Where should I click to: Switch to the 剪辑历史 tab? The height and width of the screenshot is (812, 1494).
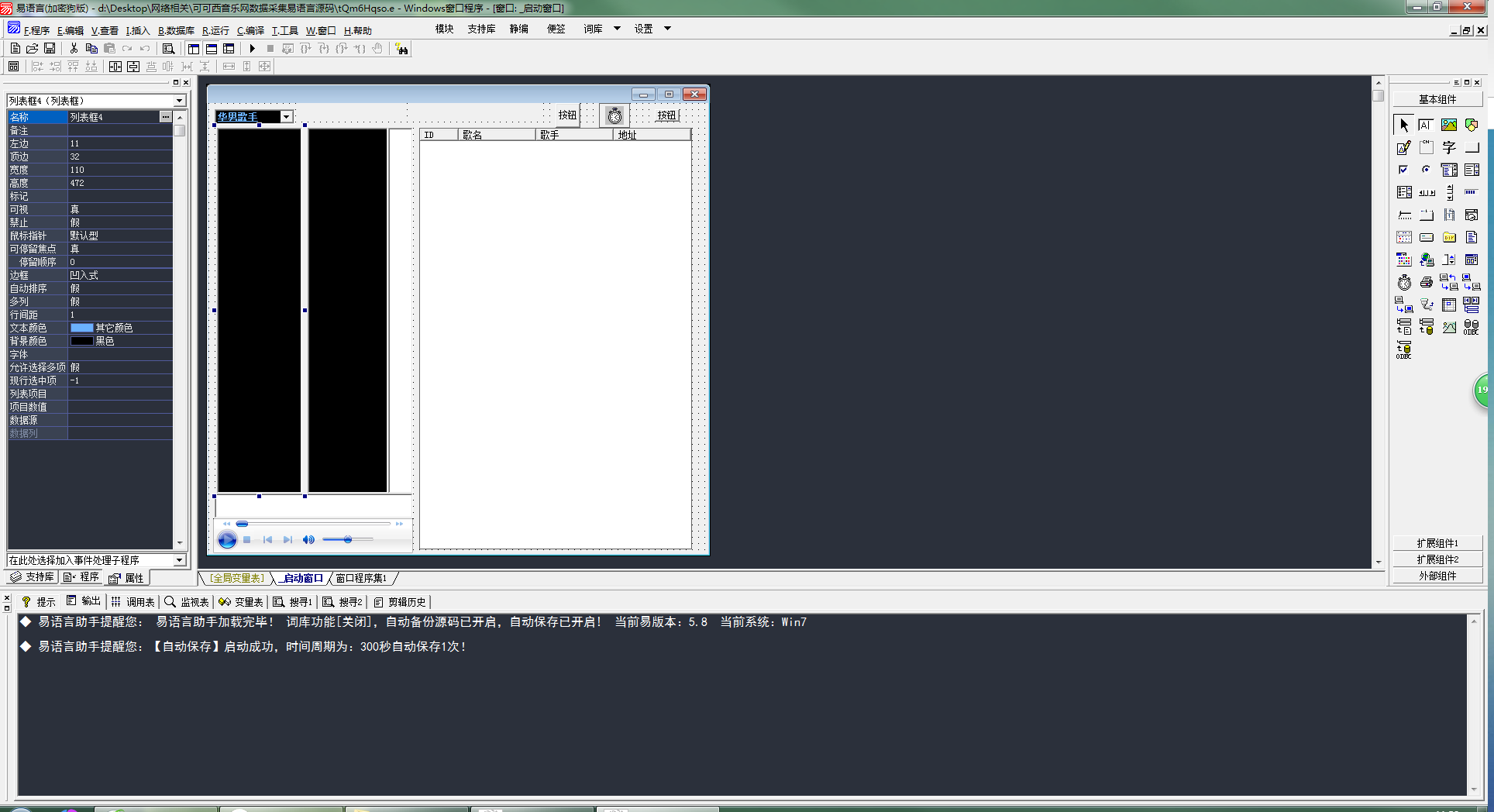(400, 602)
